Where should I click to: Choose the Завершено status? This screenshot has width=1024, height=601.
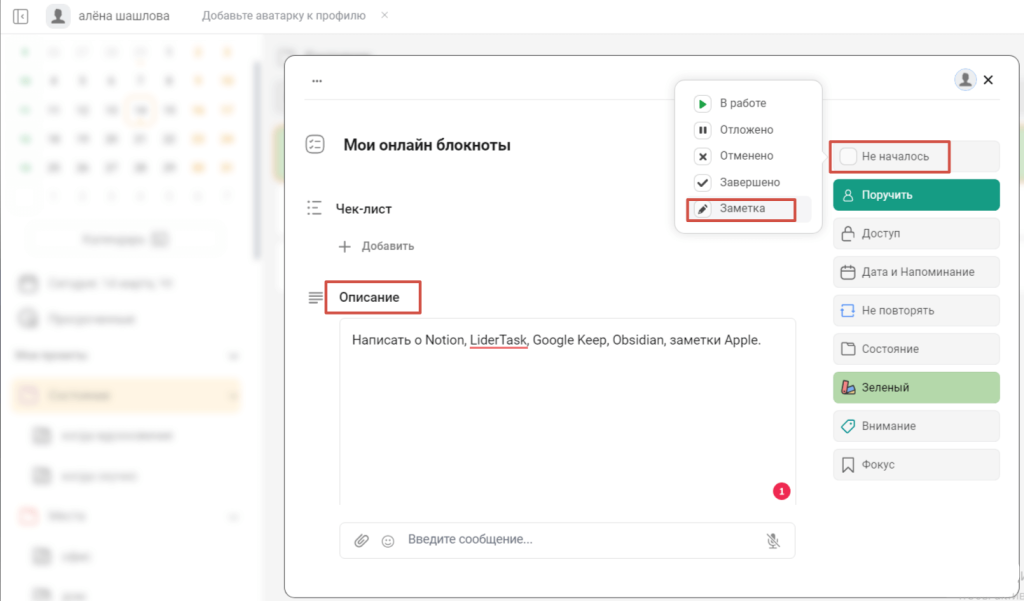749,182
